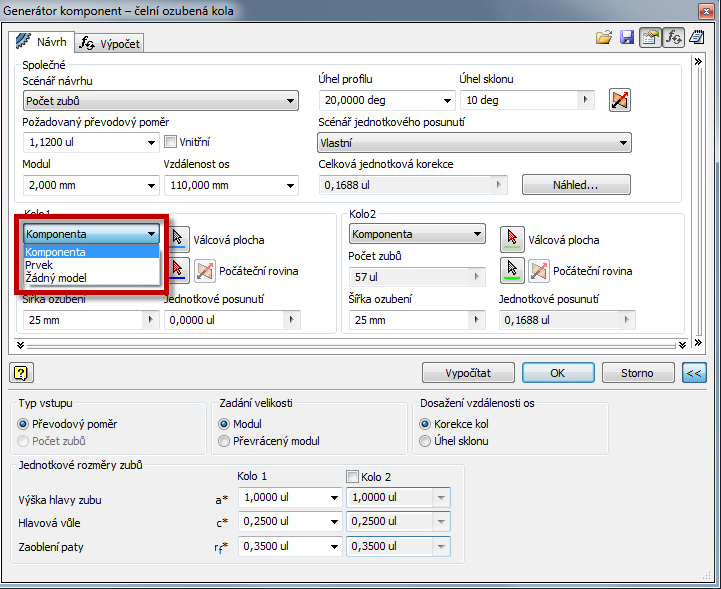Click the Náhled... button
This screenshot has width=721, height=589.
coord(575,185)
